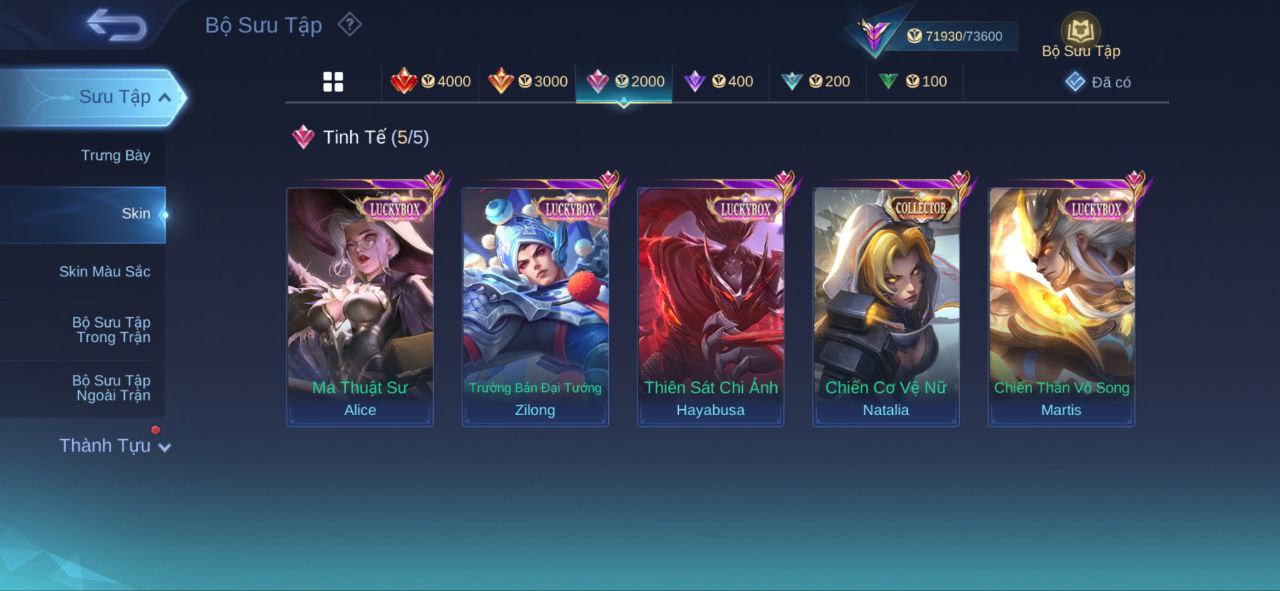Switch to the 2000-point tier tab
The height and width of the screenshot is (591, 1280).
(x=625, y=82)
